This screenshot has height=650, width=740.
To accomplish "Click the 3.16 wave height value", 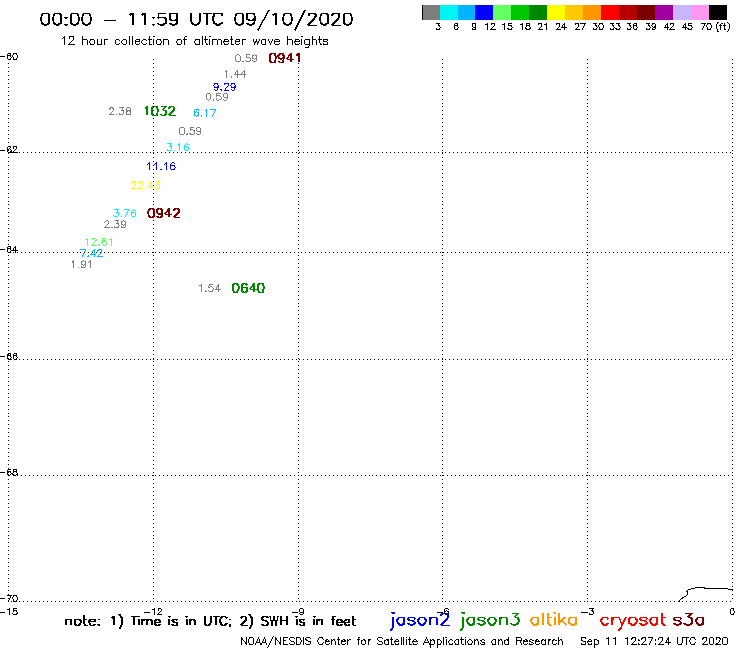I will click(178, 147).
